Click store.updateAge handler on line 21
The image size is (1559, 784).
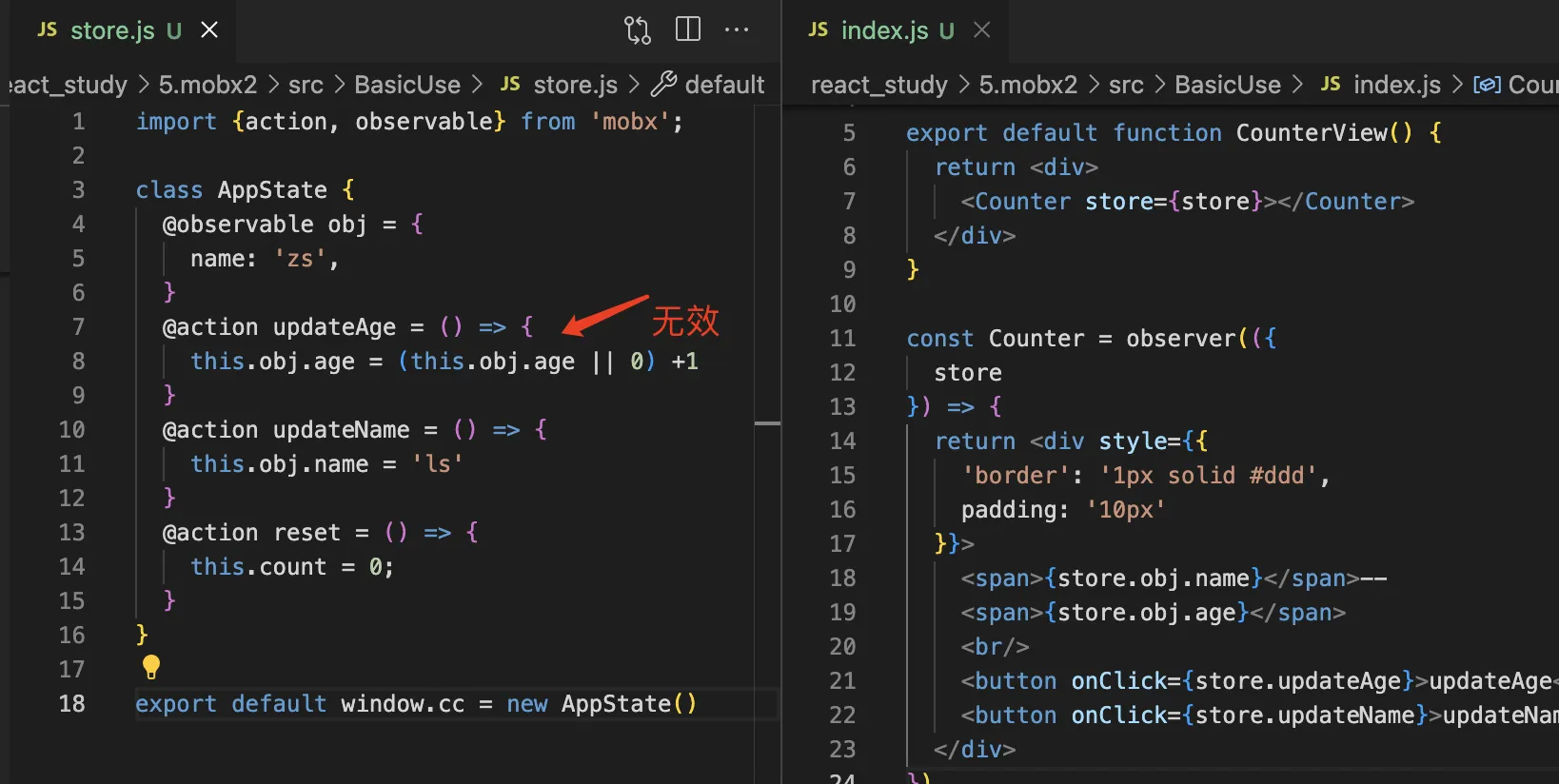pos(1297,680)
